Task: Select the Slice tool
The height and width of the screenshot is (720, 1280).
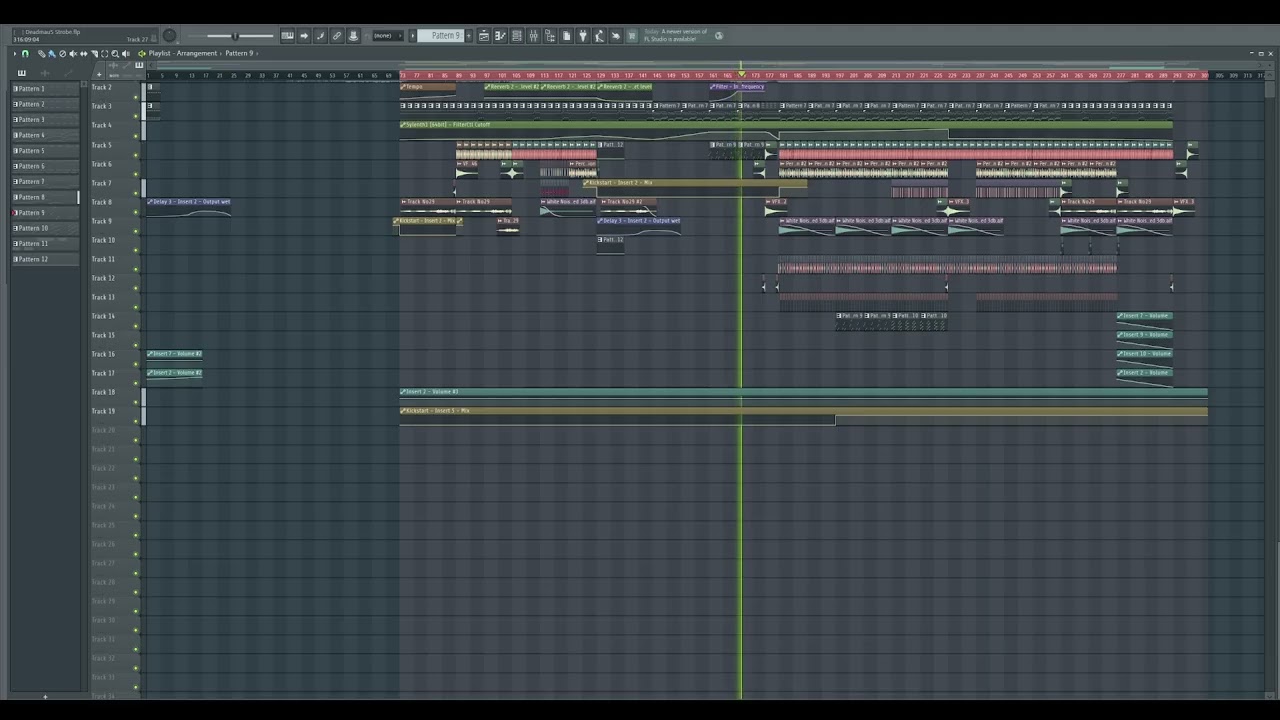Action: pos(94,53)
